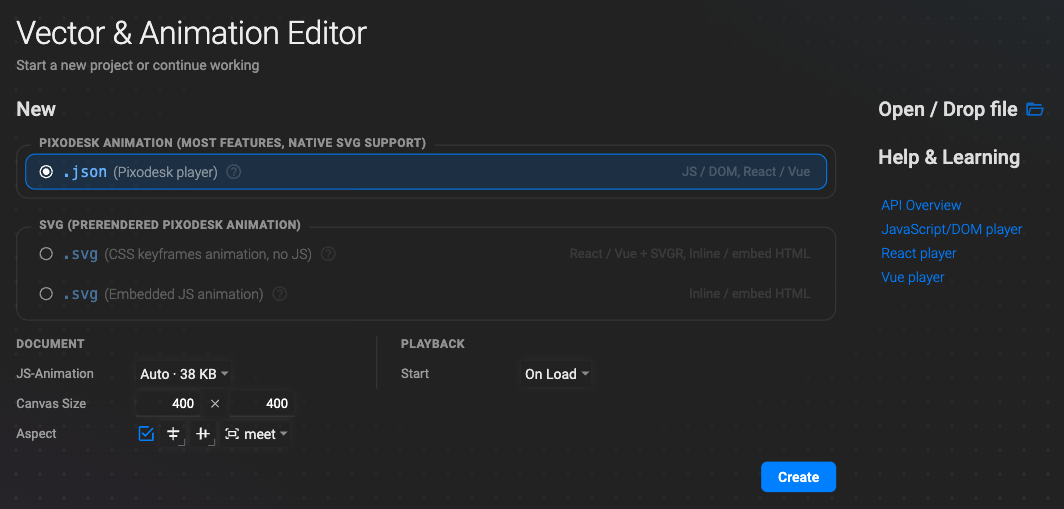Open the React player link
This screenshot has width=1064, height=509.
click(x=918, y=253)
